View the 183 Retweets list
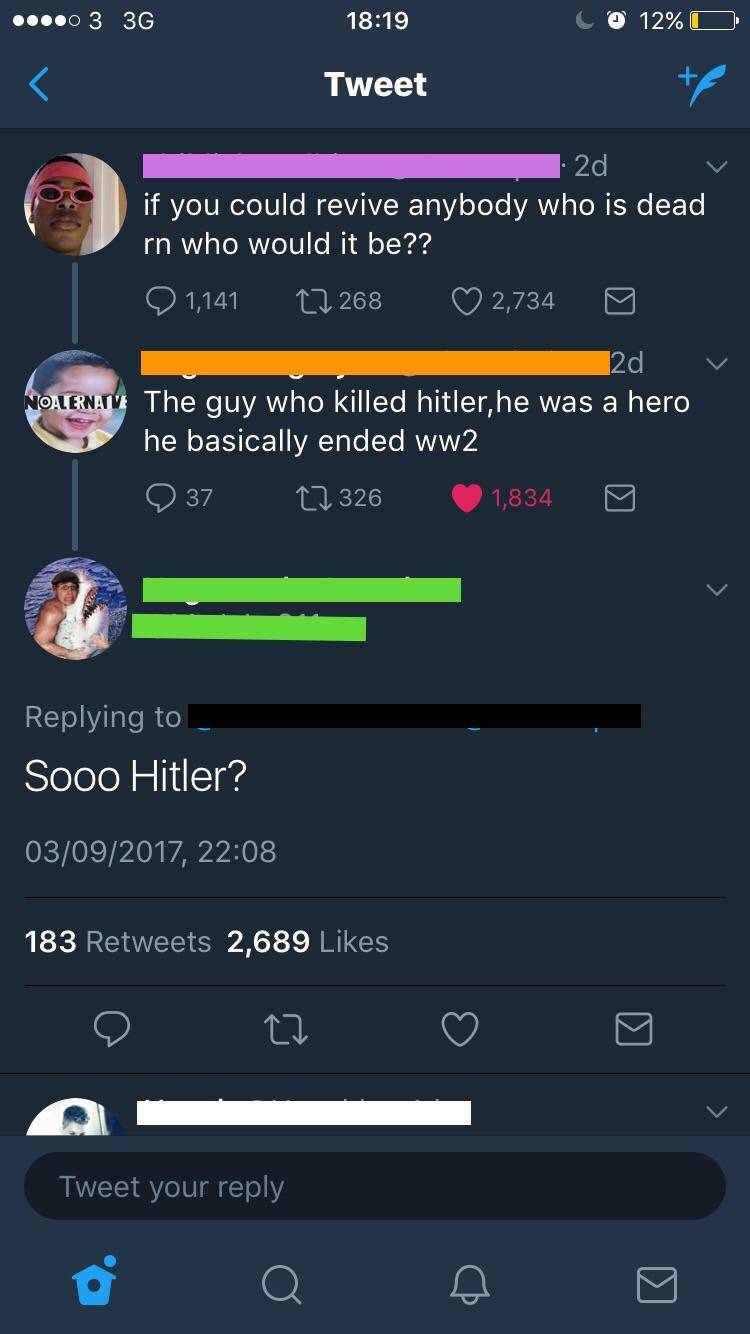Screen dimensions: 750x1334 (118, 941)
